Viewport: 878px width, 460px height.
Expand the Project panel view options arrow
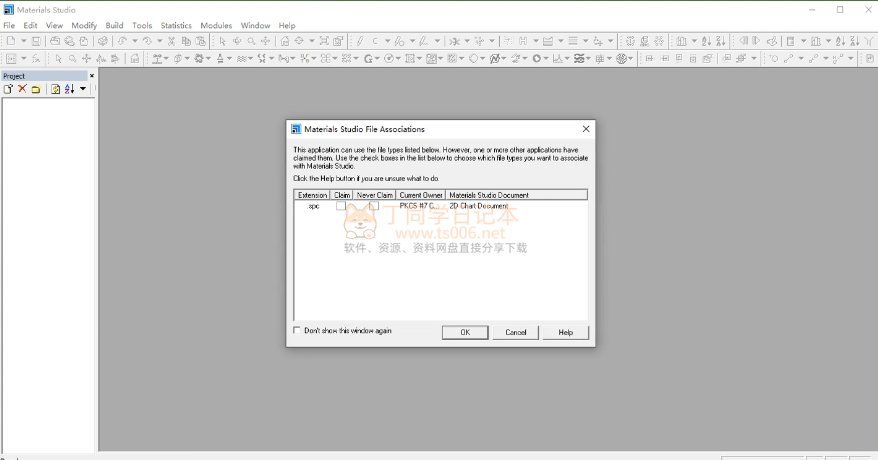83,89
